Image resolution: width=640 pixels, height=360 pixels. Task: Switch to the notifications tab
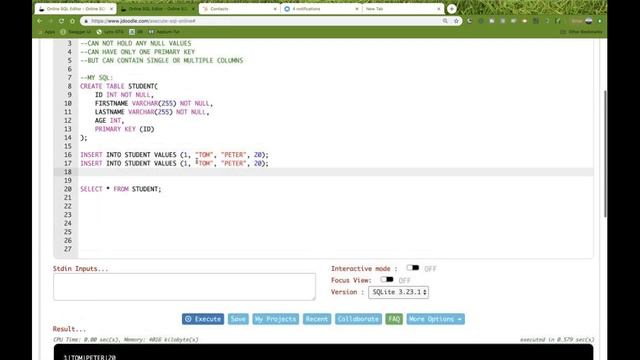[x=320, y=9]
